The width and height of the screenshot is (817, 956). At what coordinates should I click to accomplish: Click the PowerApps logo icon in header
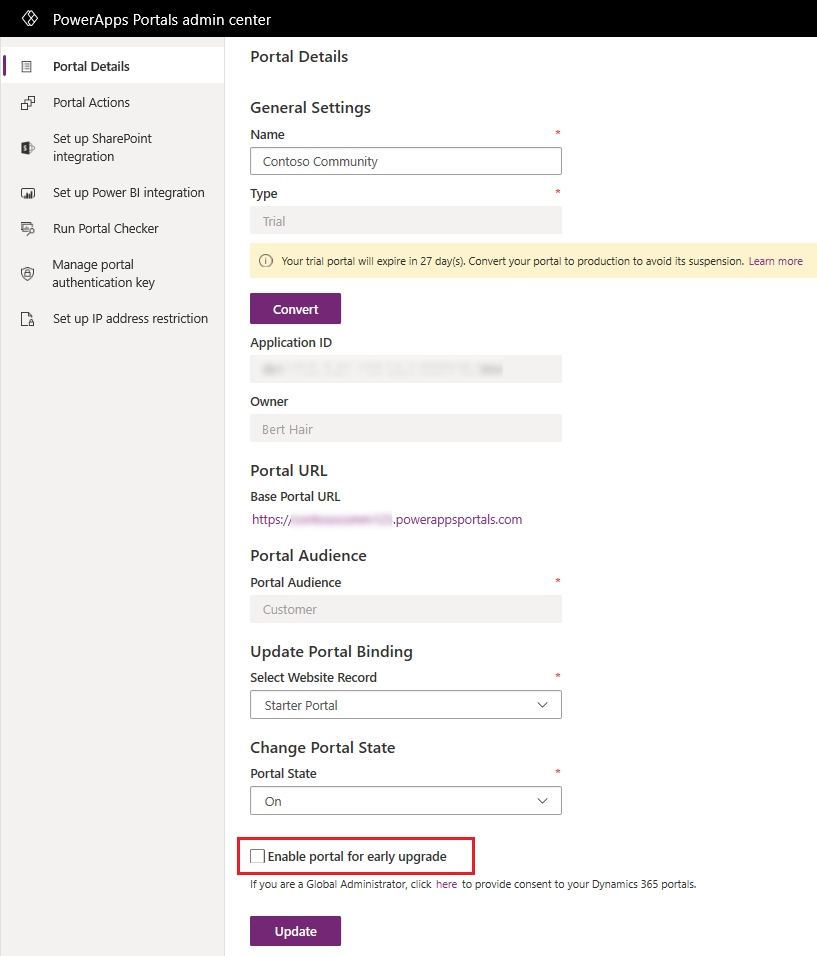click(30, 19)
